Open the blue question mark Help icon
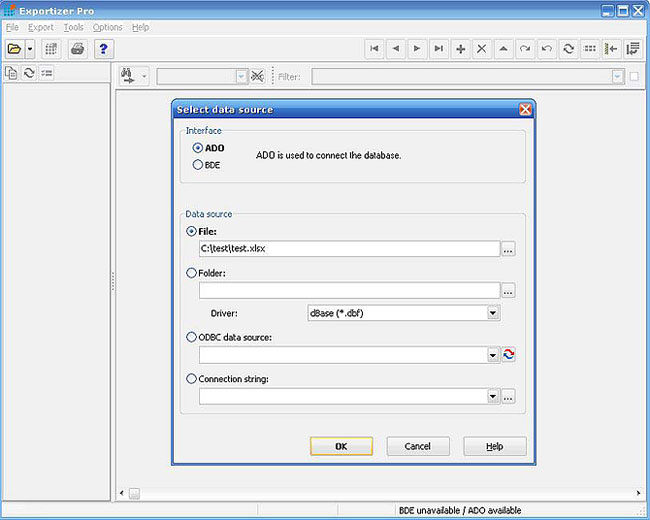Image resolution: width=650 pixels, height=520 pixels. tap(103, 48)
